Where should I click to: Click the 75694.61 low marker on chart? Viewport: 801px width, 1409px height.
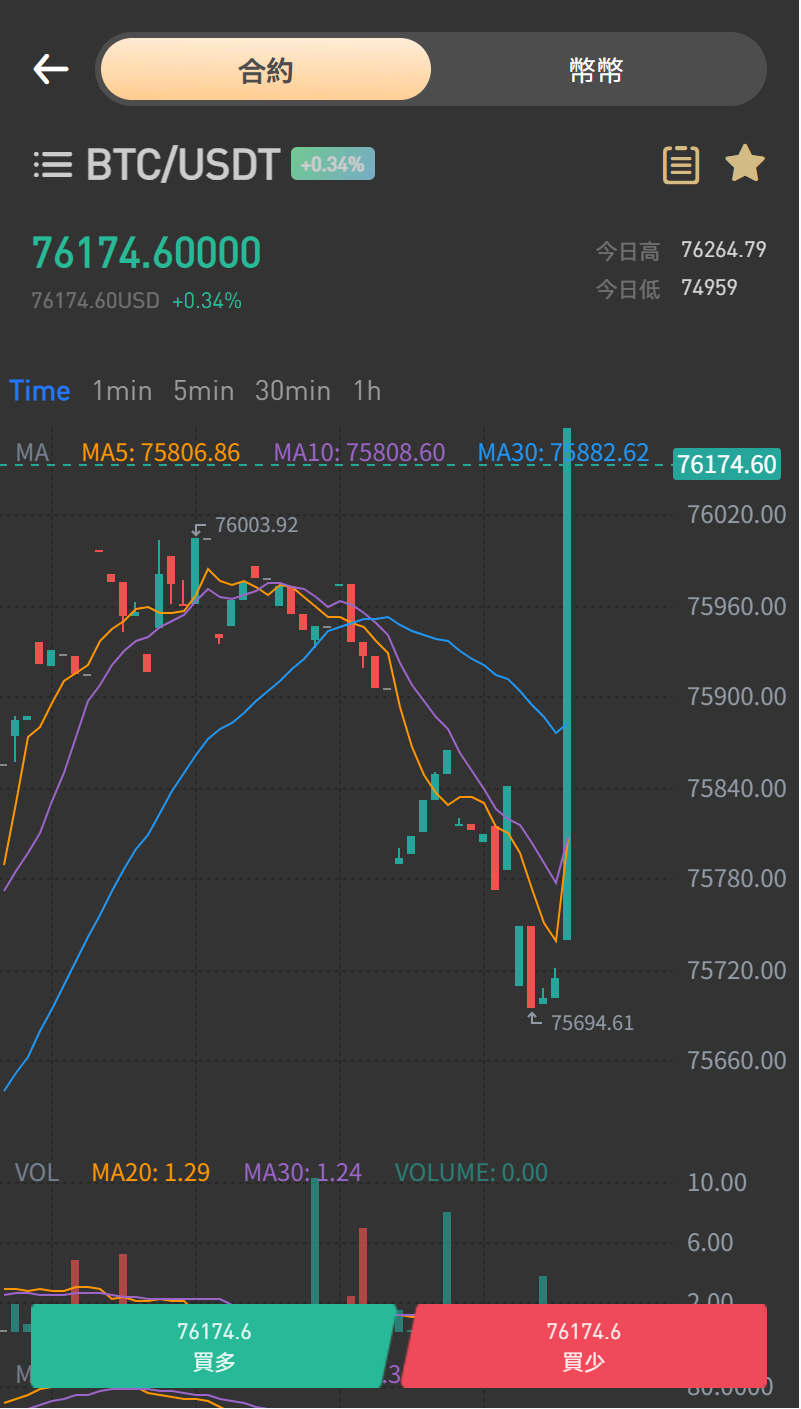[592, 1023]
